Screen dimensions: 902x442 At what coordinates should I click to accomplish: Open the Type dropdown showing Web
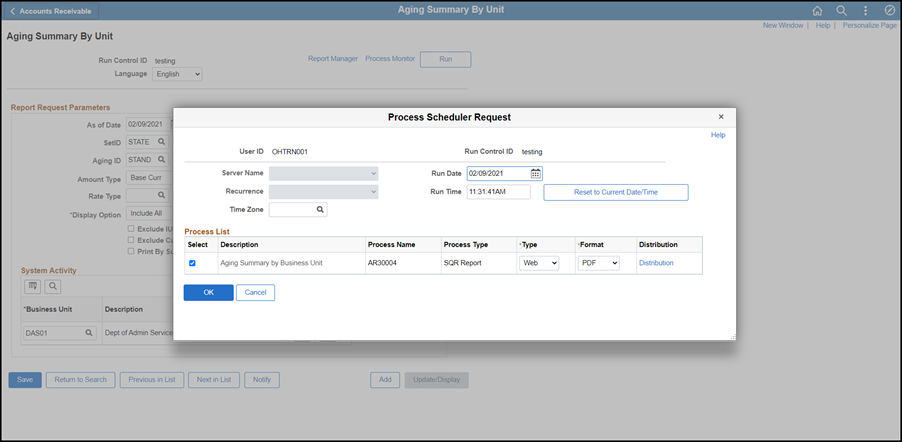tap(539, 263)
